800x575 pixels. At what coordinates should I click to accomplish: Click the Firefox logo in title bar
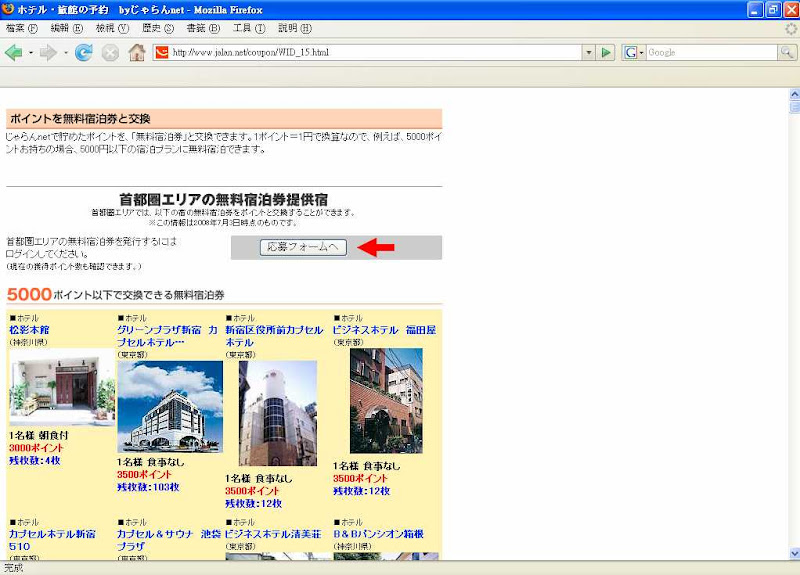8,9
